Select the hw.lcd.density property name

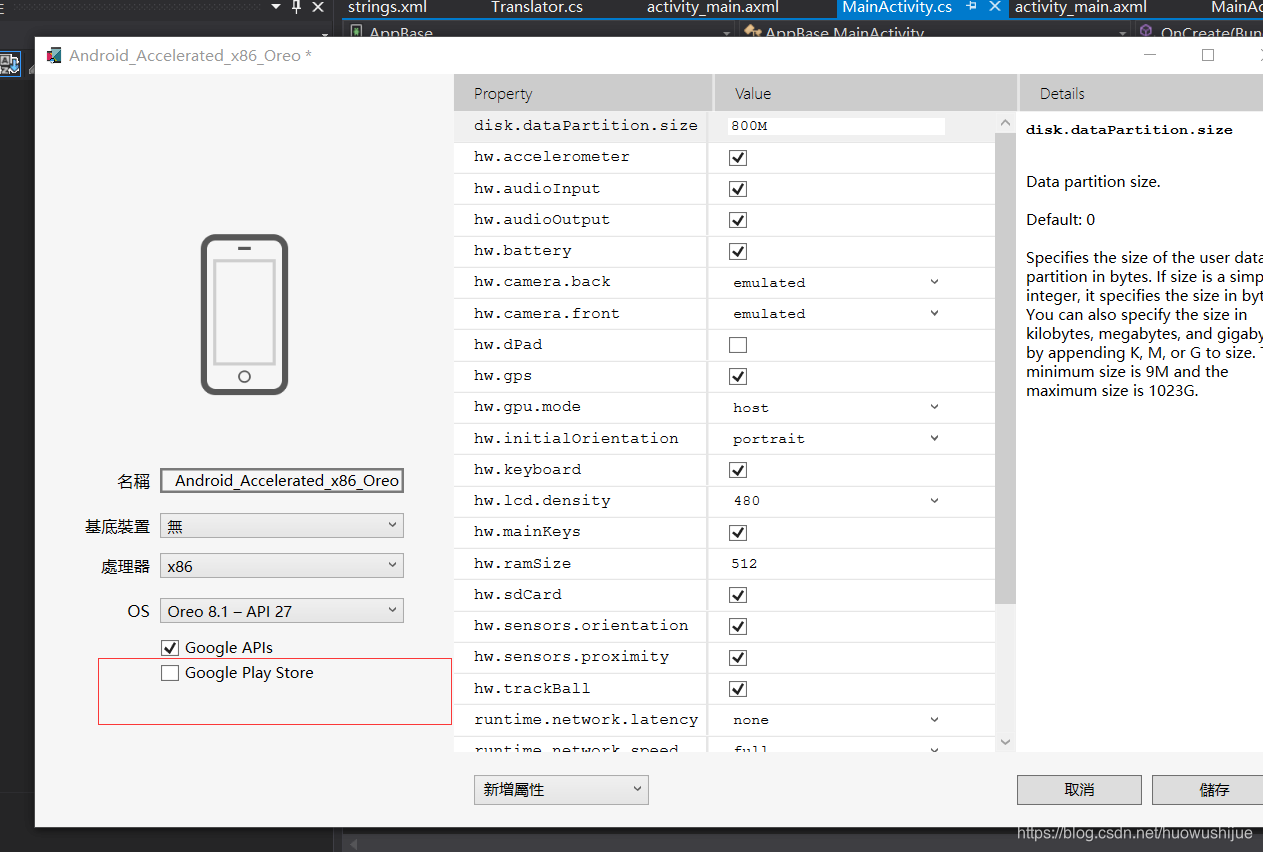click(x=542, y=500)
